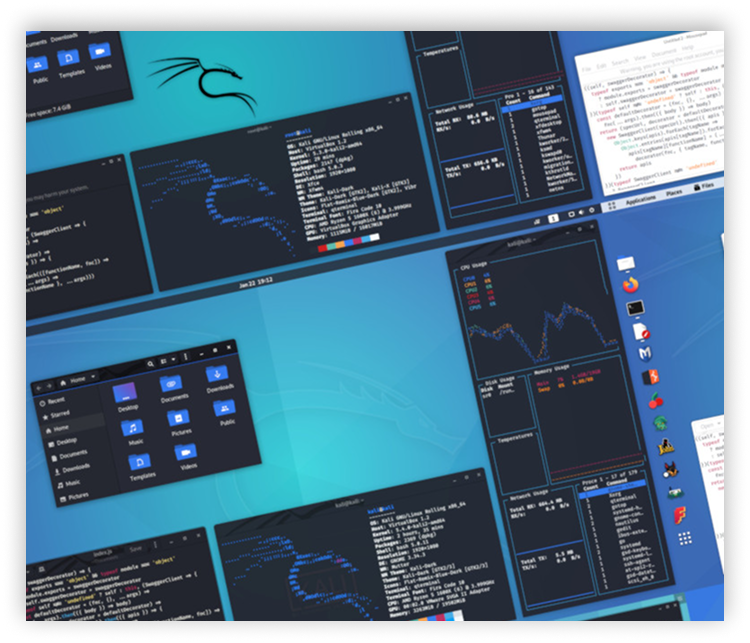Open view options dropdown arrow in file manager
Image resolution: width=750 pixels, height=643 pixels.
(x=173, y=359)
